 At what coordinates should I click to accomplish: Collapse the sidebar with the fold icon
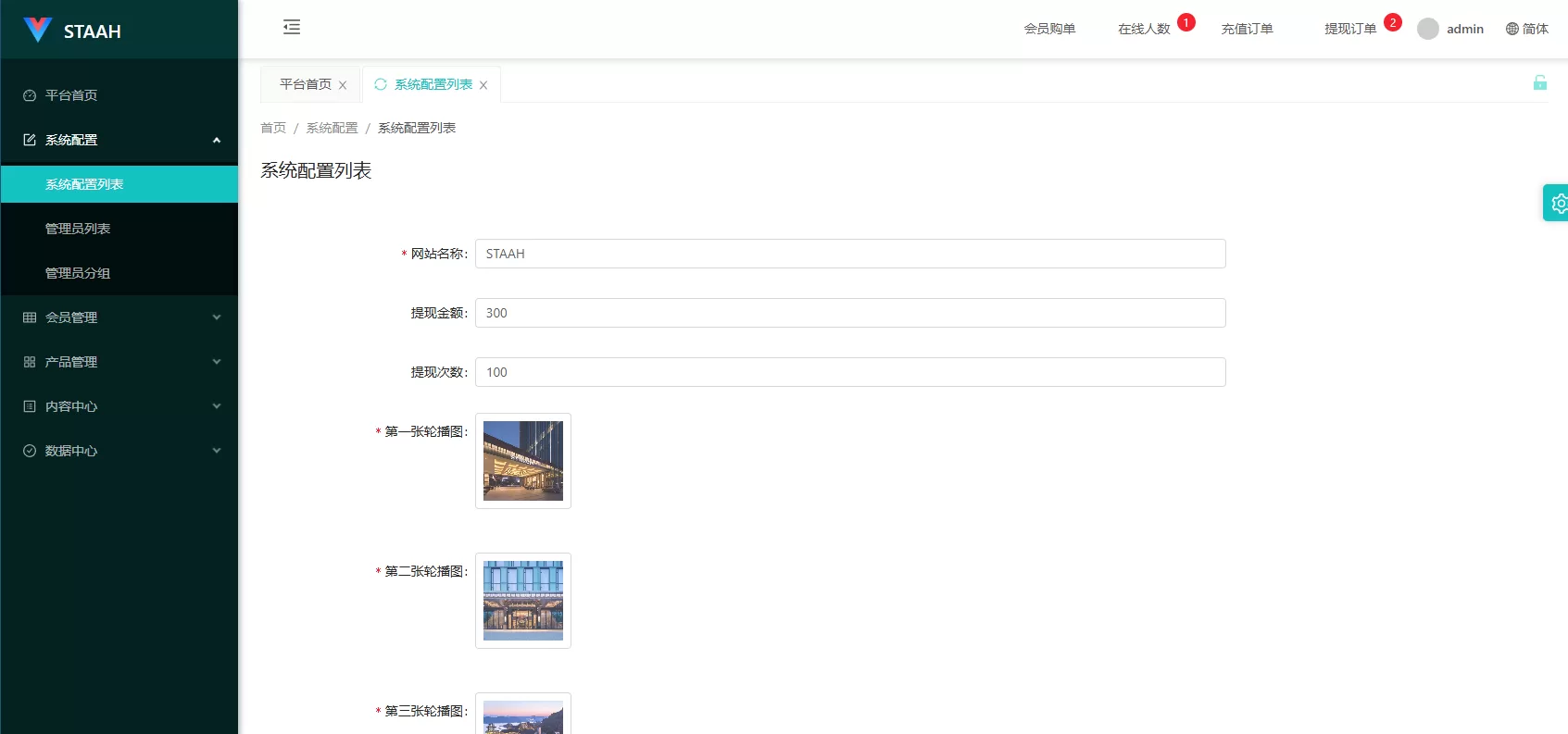(292, 27)
